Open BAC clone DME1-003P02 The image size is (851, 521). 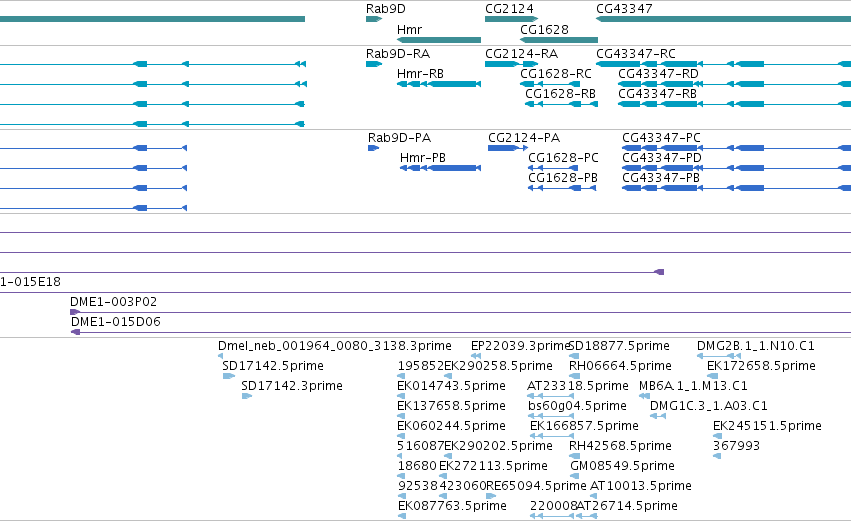click(113, 302)
